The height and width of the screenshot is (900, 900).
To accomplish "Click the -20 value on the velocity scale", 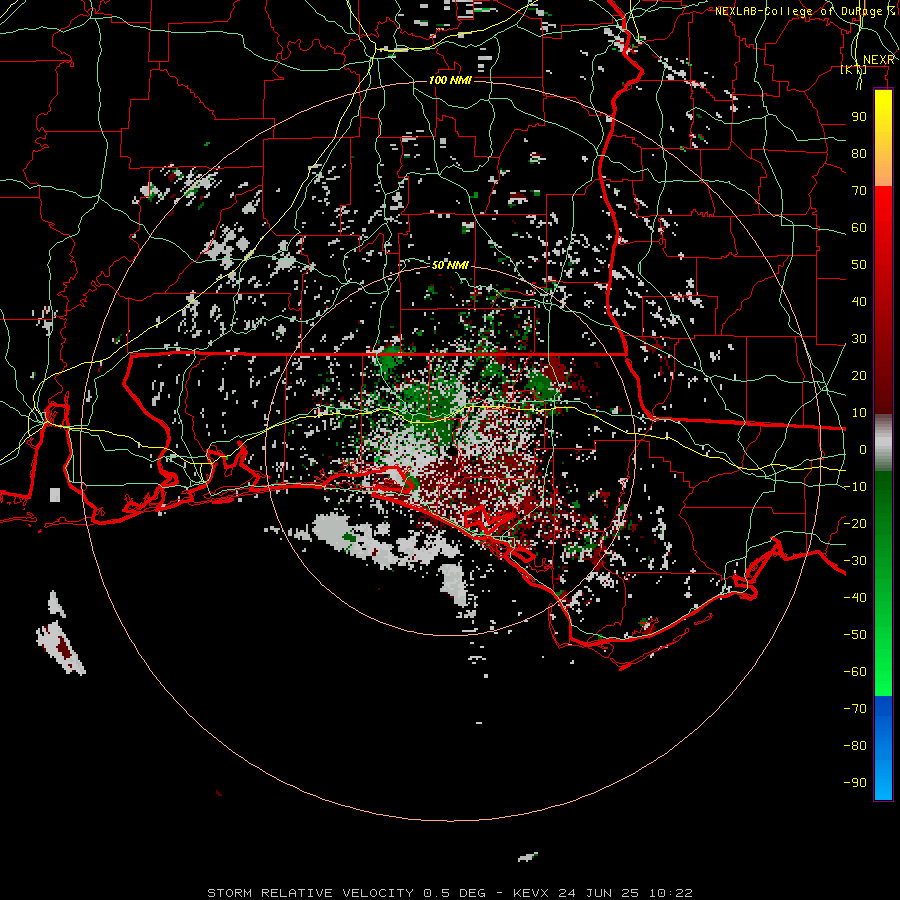I will tap(855, 523).
